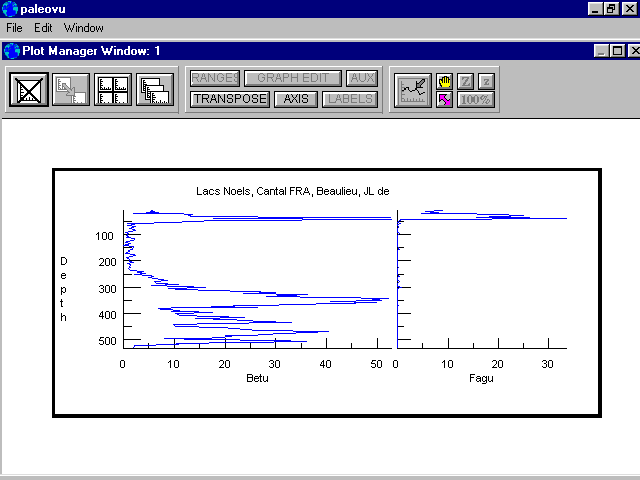Click the small z zoom button
Viewport: 640px width, 480px height.
point(486,81)
